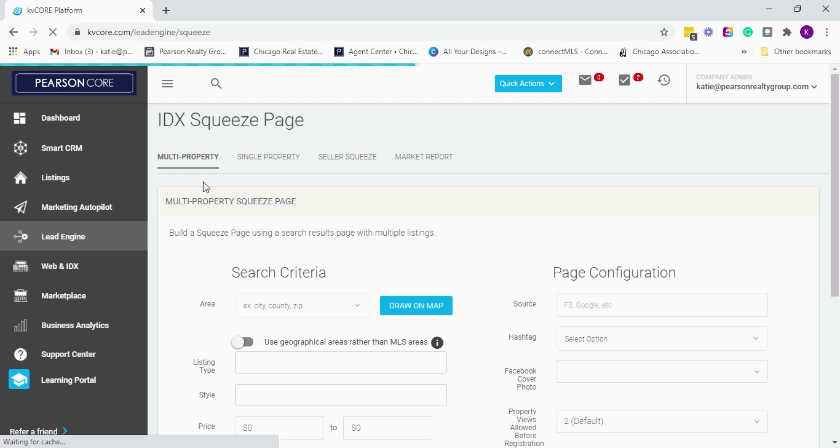The image size is (840, 448).
Task: Toggle the hamburger menu icon
Action: [167, 84]
